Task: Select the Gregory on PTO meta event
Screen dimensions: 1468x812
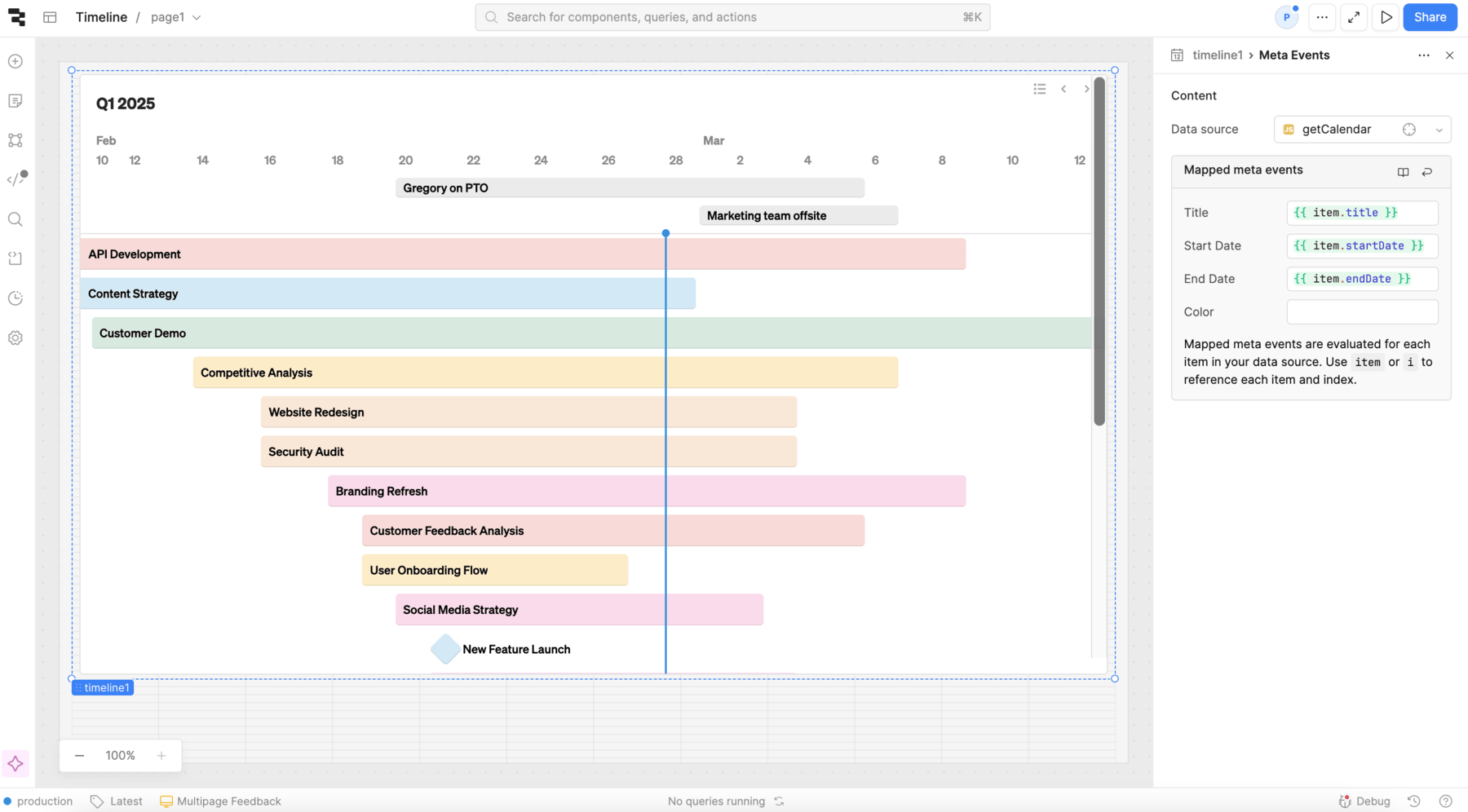Action: pyautogui.click(x=630, y=188)
